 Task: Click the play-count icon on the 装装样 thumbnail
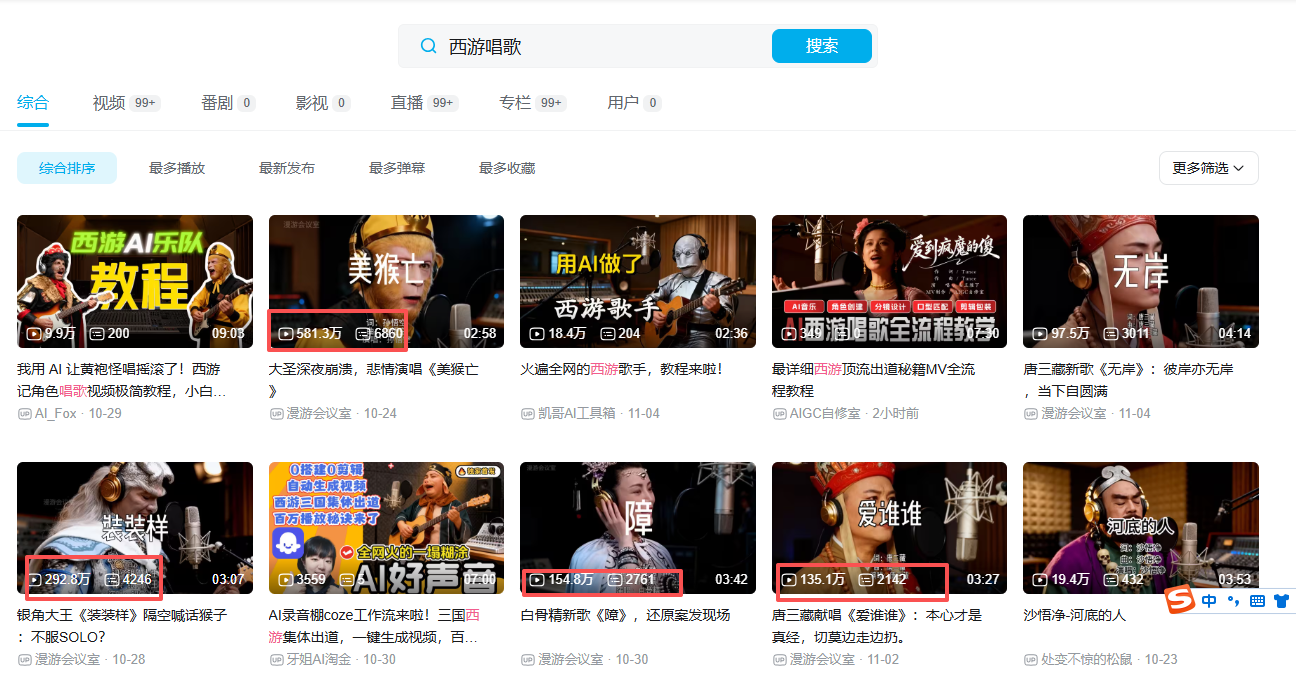click(x=33, y=578)
